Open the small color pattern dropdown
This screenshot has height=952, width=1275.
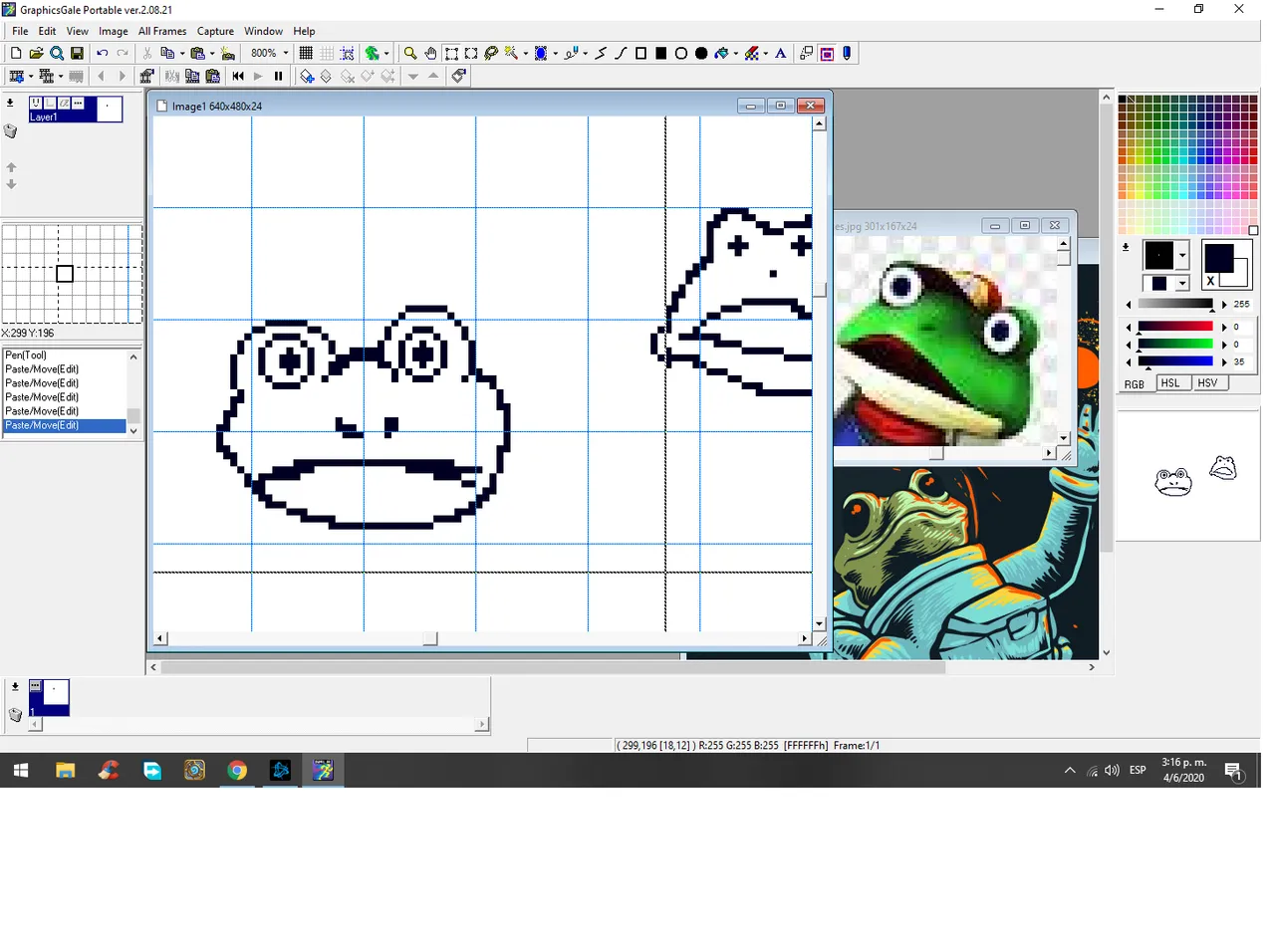(x=1182, y=284)
